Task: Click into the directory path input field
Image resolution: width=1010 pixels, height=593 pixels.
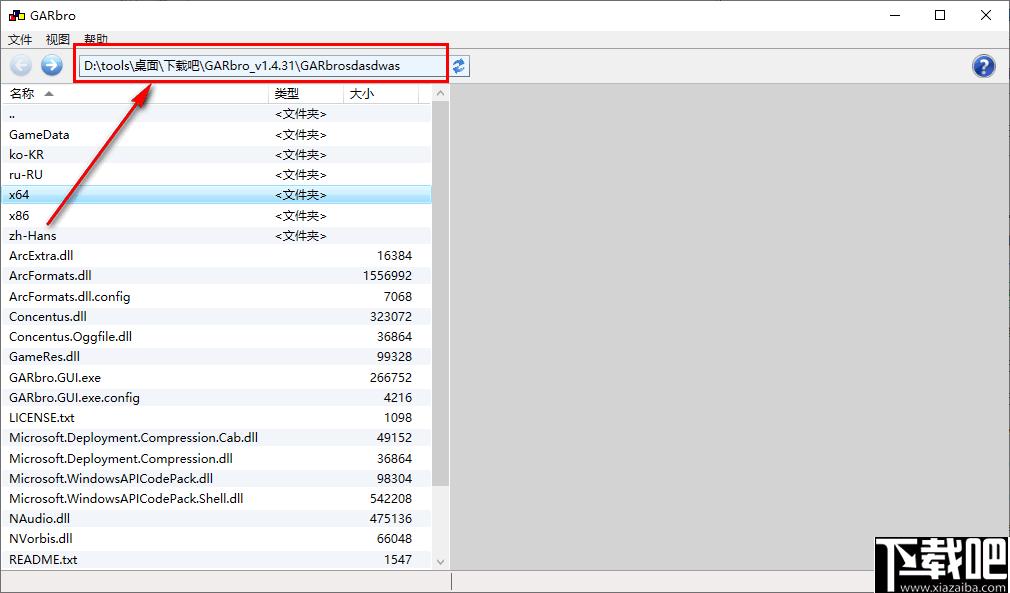Action: (x=262, y=66)
